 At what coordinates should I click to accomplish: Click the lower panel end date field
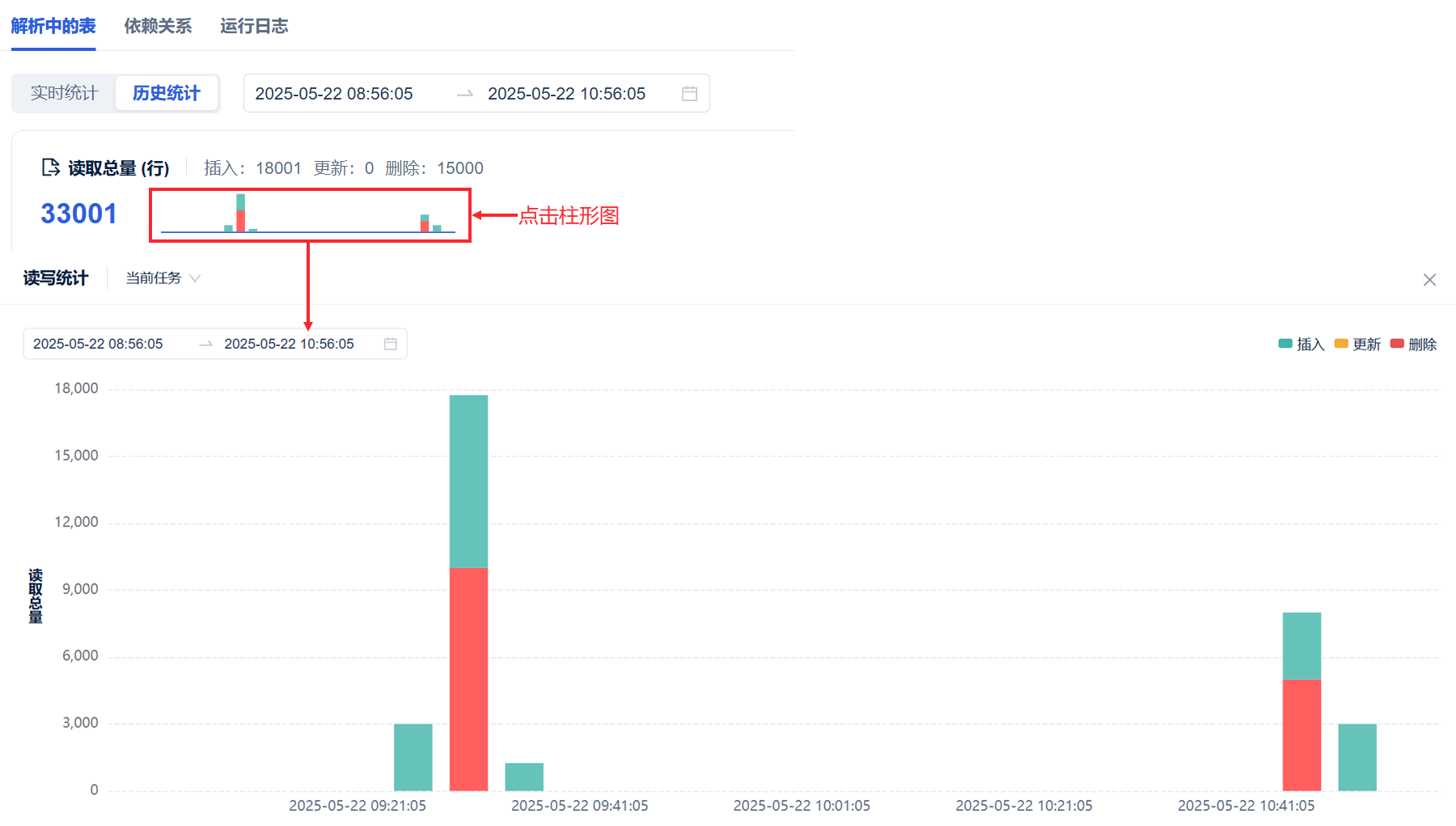[289, 344]
